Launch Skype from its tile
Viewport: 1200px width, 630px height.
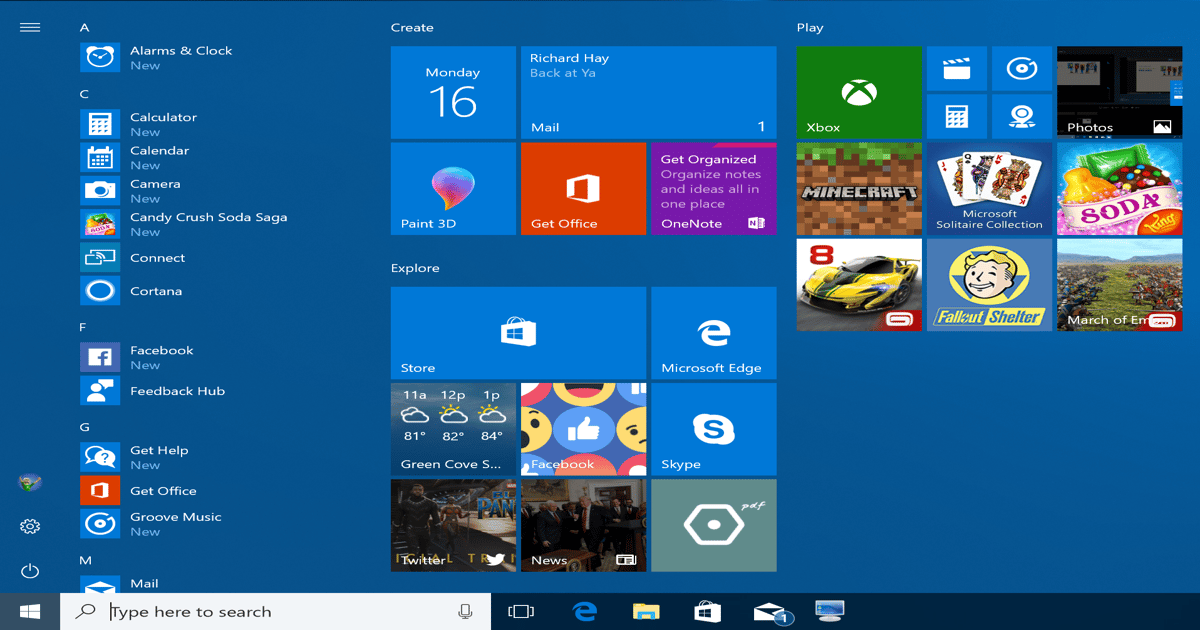tap(713, 428)
